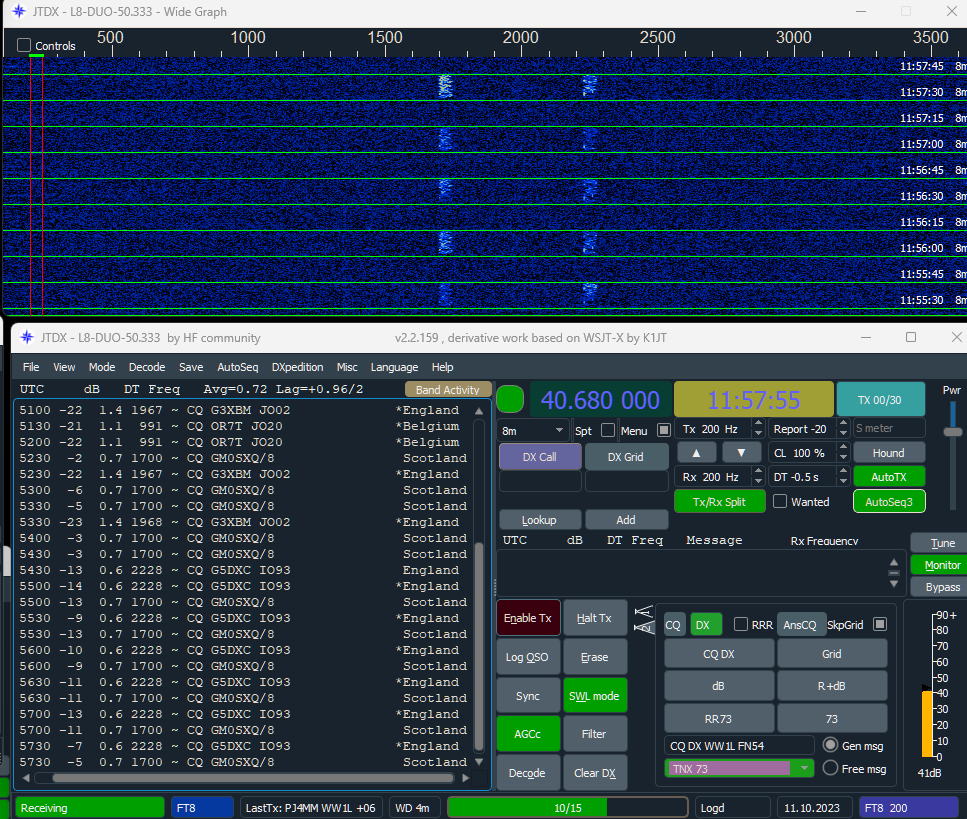Adjust the CL 100 % spinner
Screen dimensions: 967x819
[x=843, y=453]
